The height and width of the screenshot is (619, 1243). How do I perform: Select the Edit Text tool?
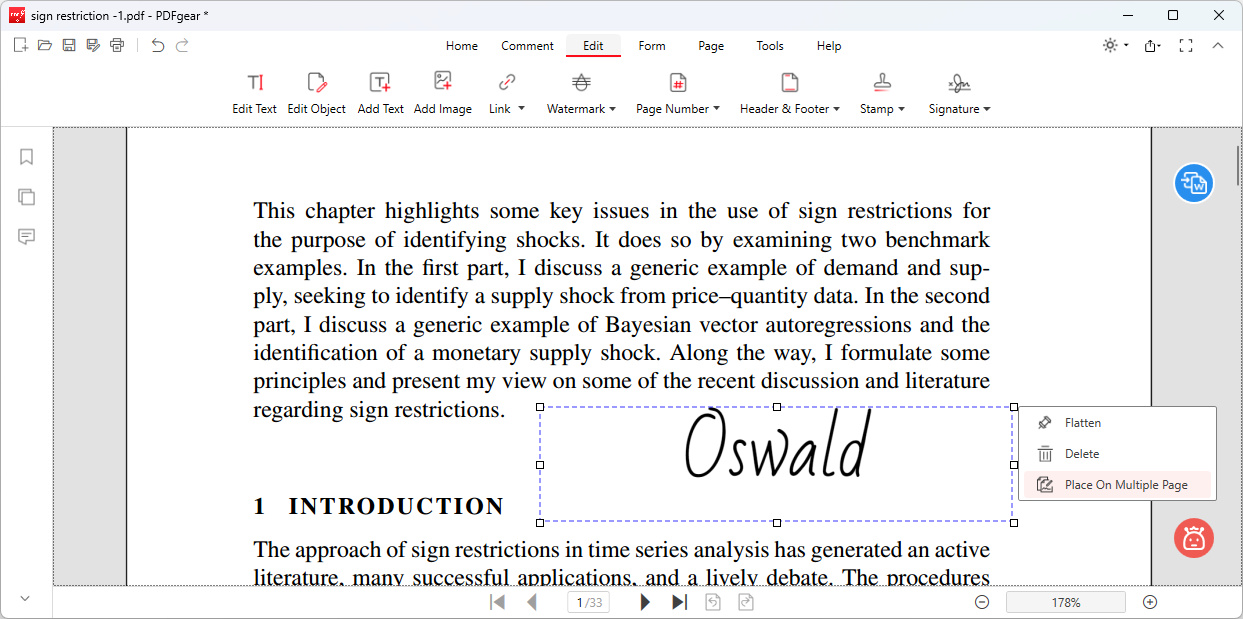(x=254, y=92)
